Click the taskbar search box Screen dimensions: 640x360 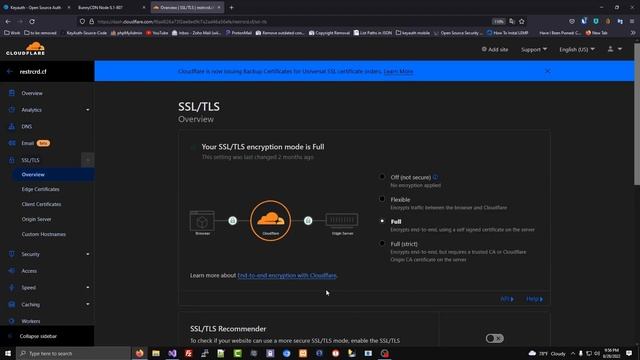point(73,353)
